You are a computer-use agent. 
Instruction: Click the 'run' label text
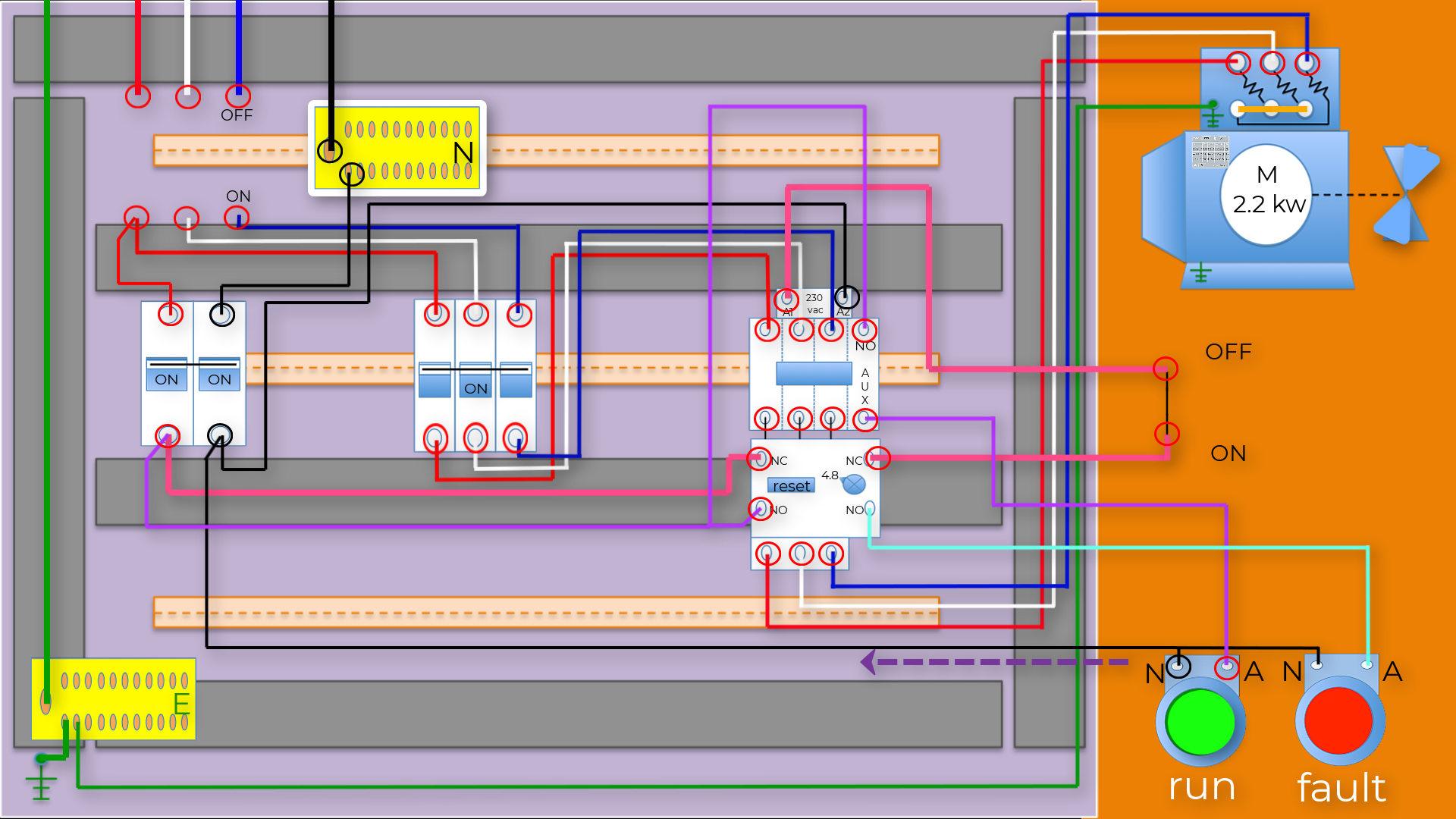click(x=1201, y=787)
